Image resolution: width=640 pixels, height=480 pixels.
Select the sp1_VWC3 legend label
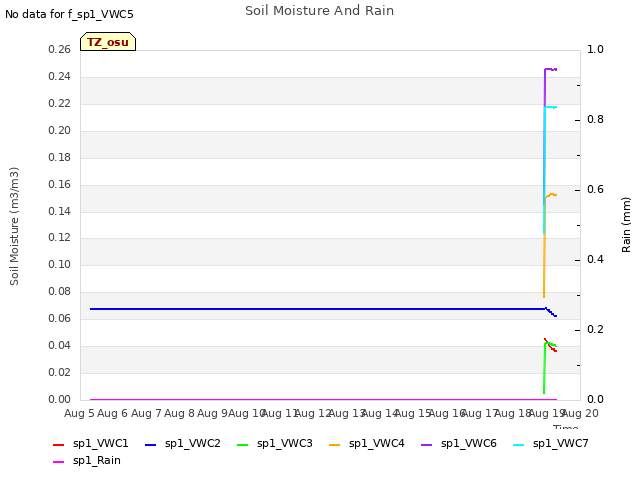(284, 443)
